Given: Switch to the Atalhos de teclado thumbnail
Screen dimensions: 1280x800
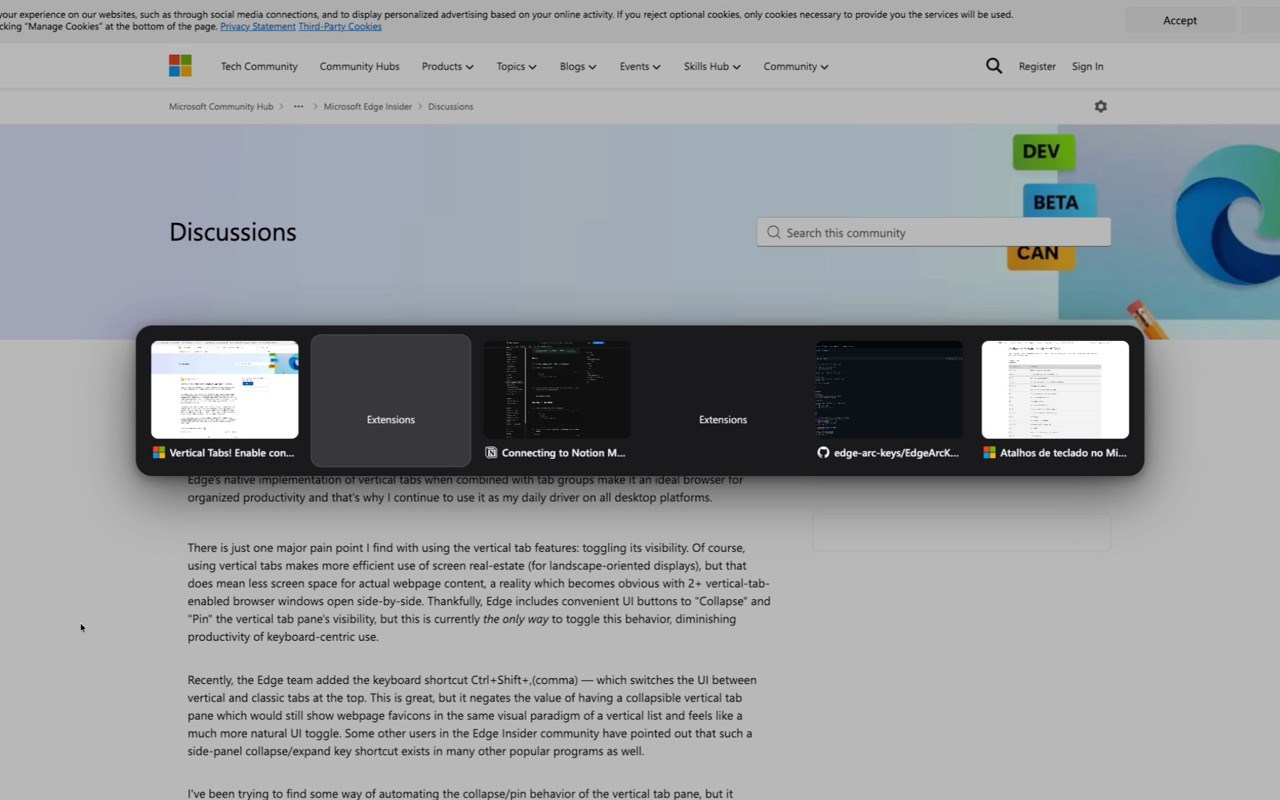Looking at the screenshot, I should pos(1055,390).
